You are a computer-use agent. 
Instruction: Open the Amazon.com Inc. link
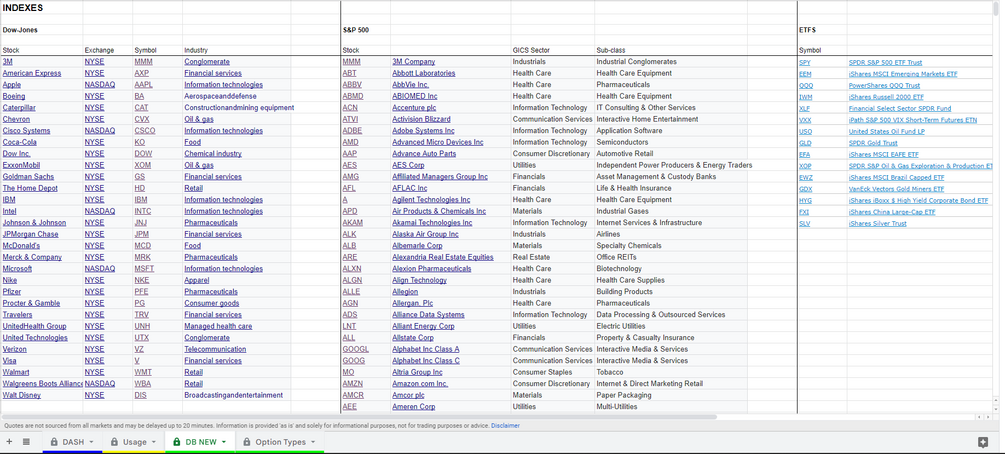click(420, 384)
